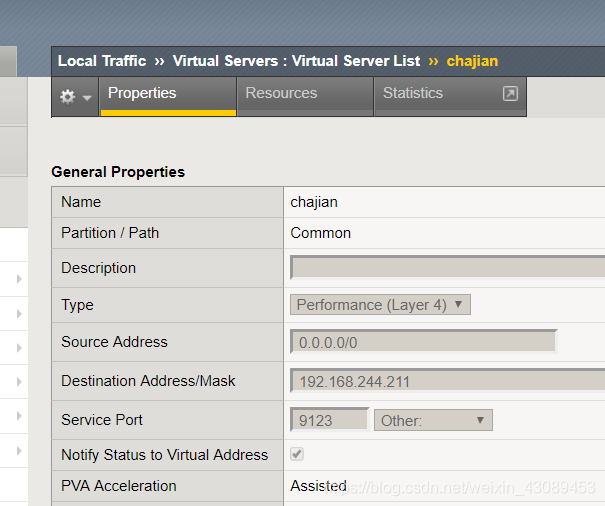Viewport: 605px width, 506px height.
Task: Select the PVA Acceleration value Assisted
Action: 318,486
